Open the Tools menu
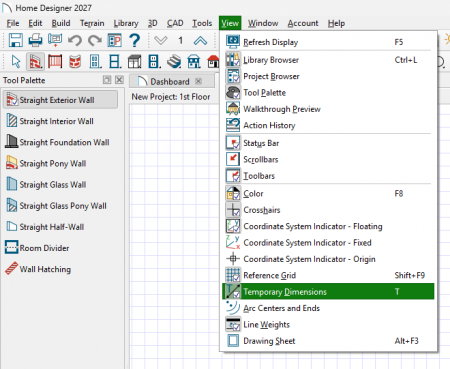The image size is (450, 369). 202,23
